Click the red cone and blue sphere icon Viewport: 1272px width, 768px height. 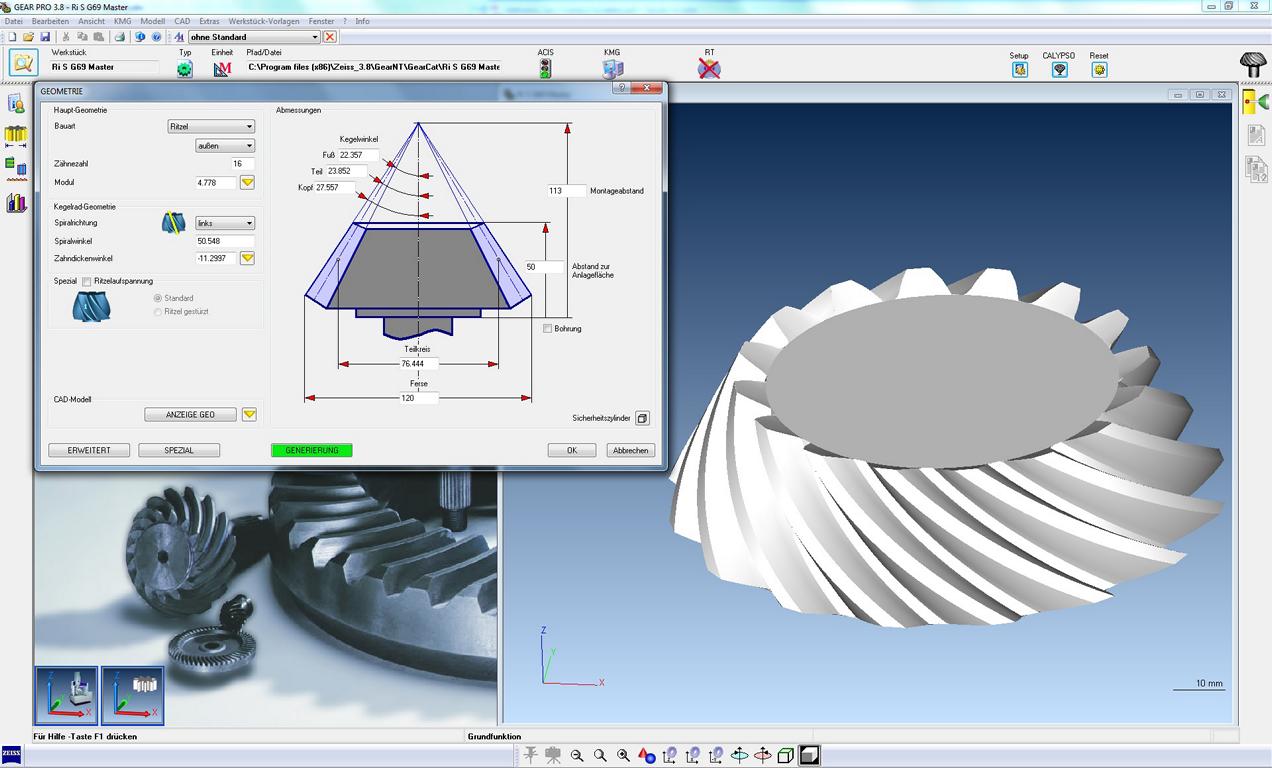(x=647, y=756)
